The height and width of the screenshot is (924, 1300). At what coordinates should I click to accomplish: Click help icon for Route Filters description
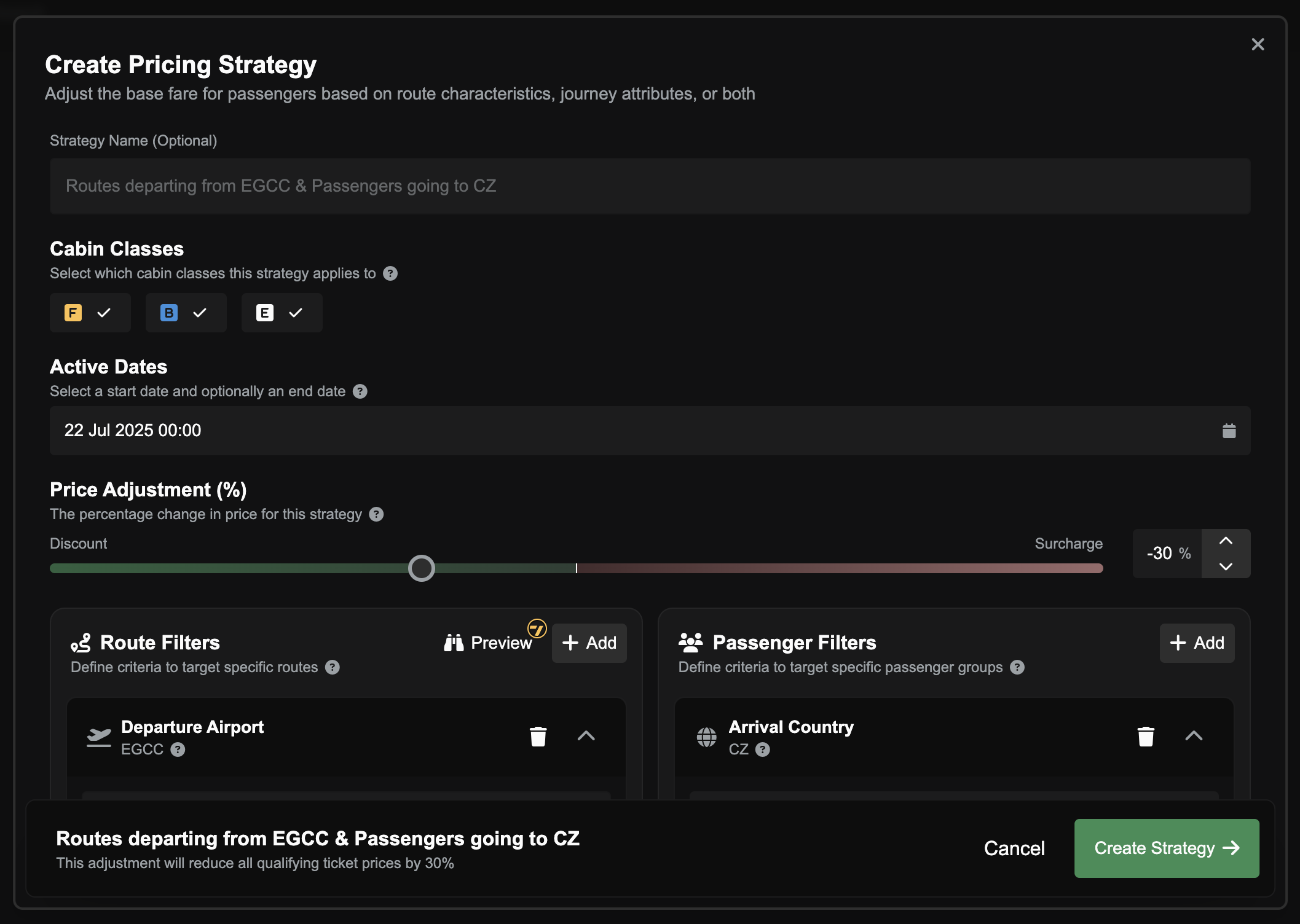point(333,667)
